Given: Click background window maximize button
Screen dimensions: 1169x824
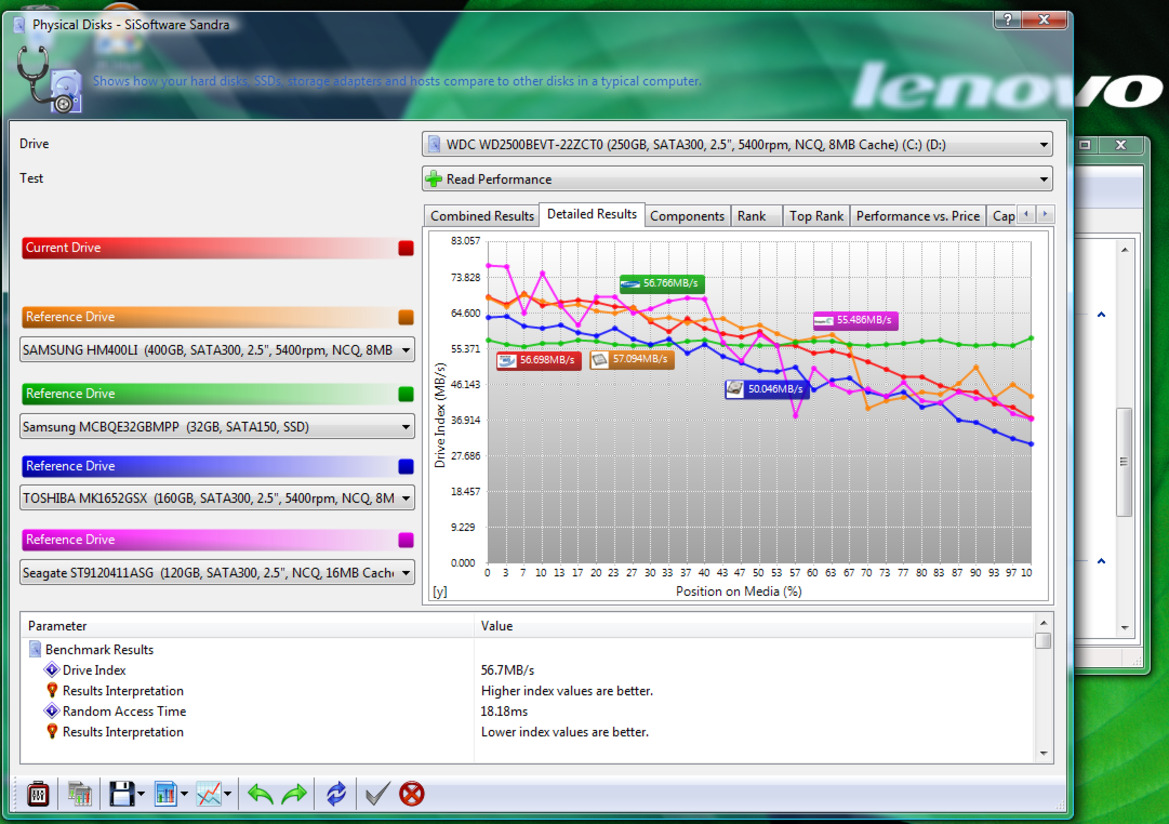Looking at the screenshot, I should pyautogui.click(x=1086, y=145).
